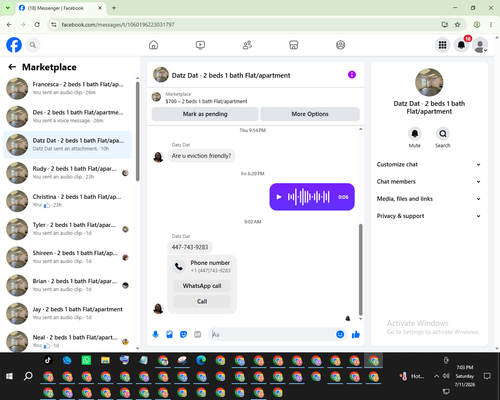Open the Windows Start button
Viewport: 500px width, 400px height.
9,376
